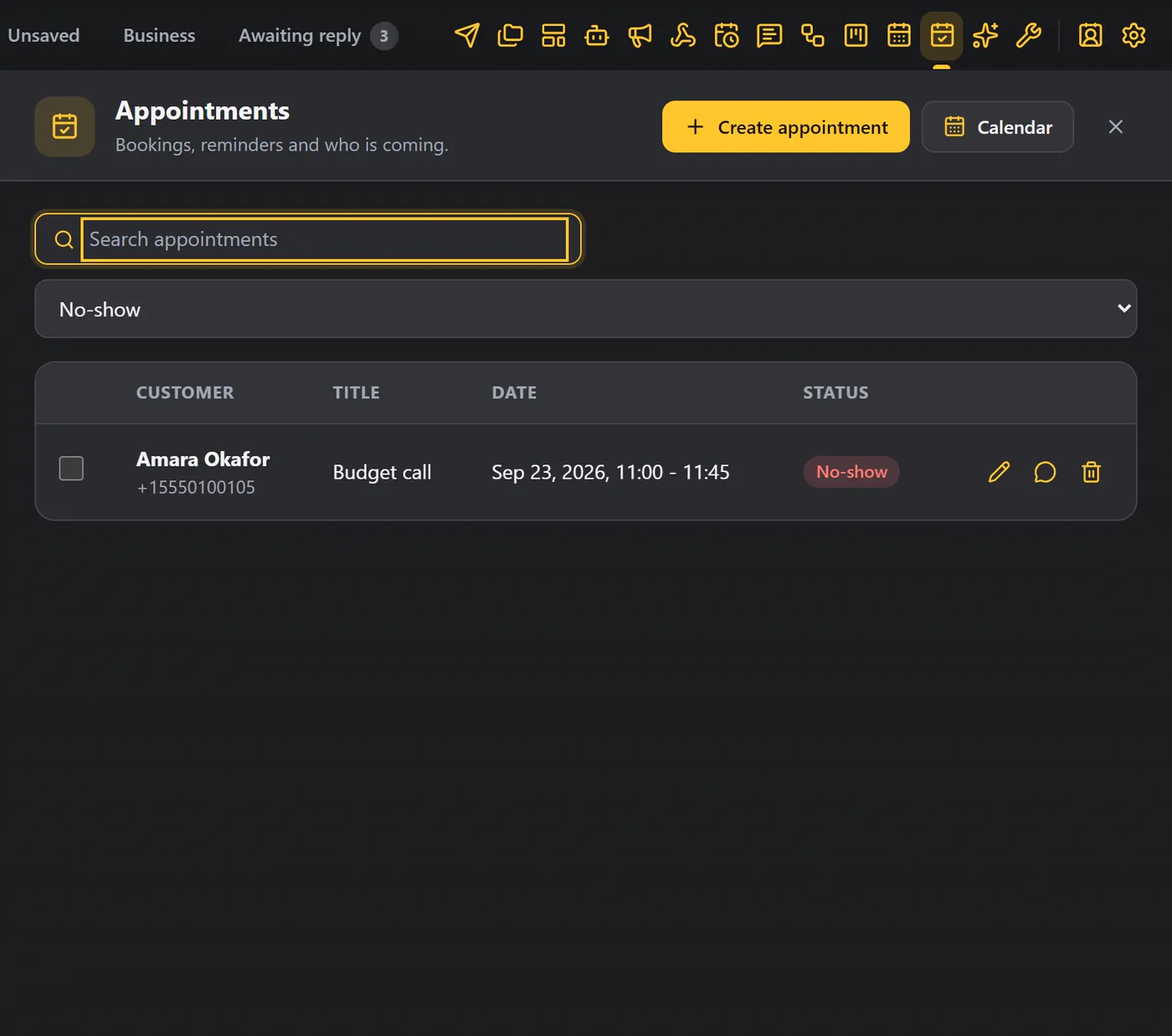Open the contacts book icon
The image size is (1172, 1036).
(x=1090, y=35)
